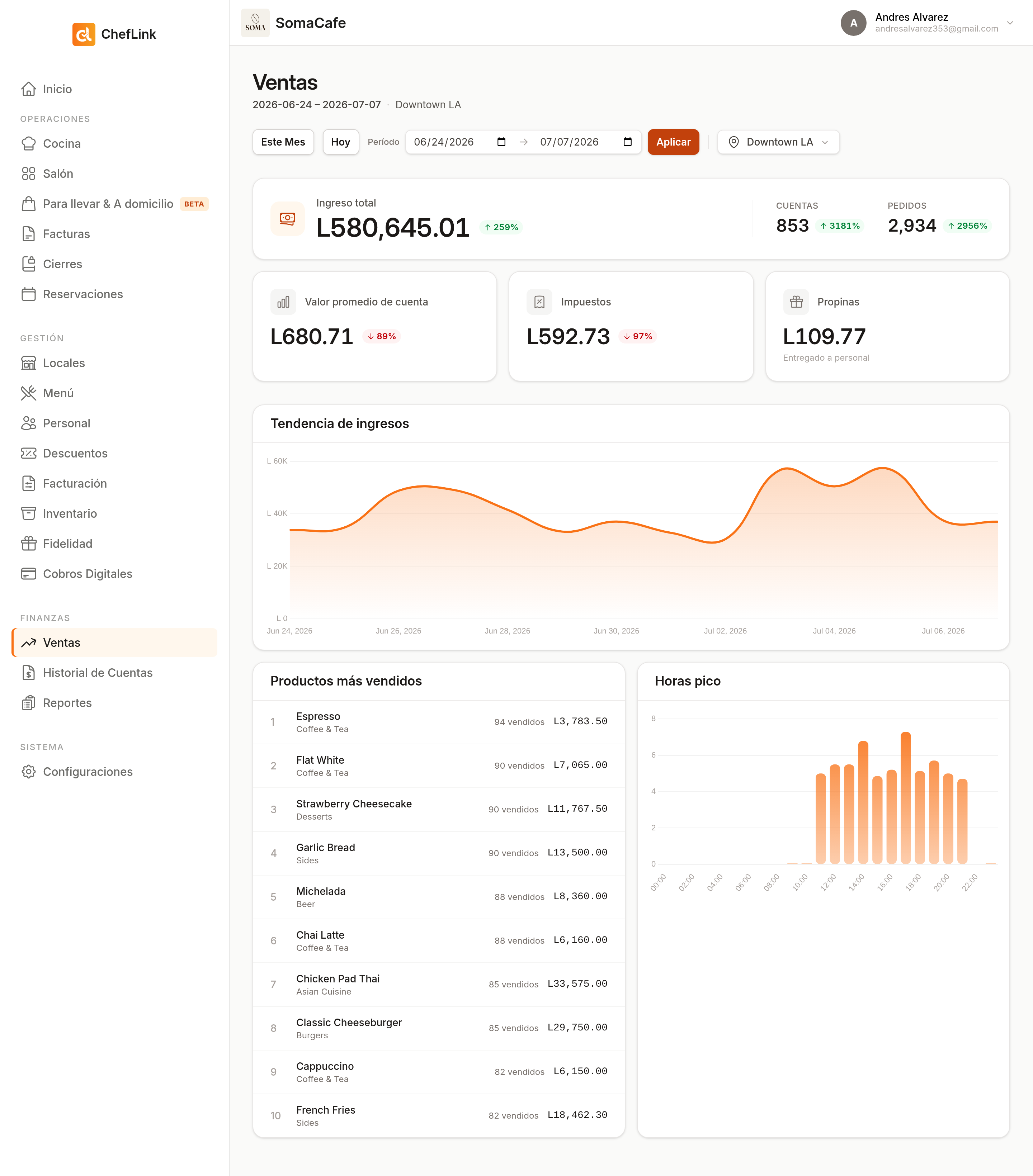The height and width of the screenshot is (1176, 1033).
Task: Click the Ingreso total money icon
Action: tap(287, 219)
